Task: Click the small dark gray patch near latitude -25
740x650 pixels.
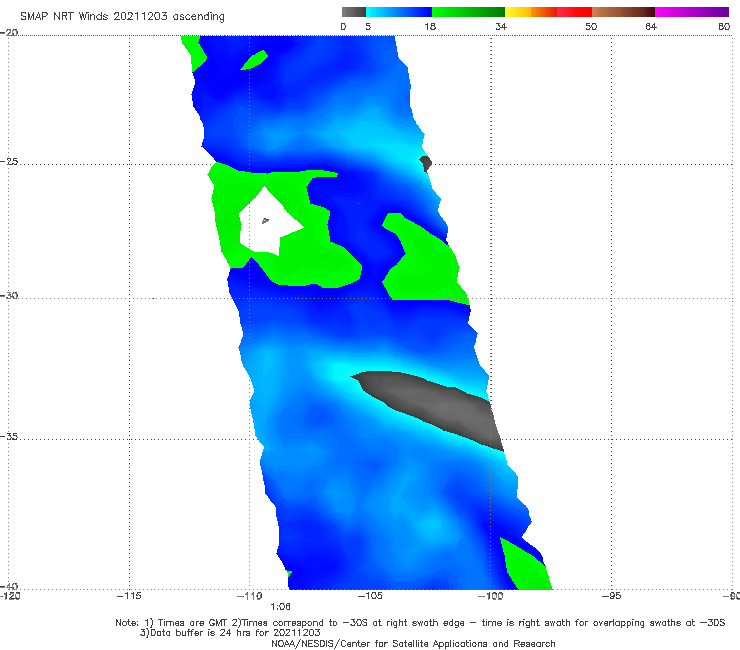Action: point(426,164)
